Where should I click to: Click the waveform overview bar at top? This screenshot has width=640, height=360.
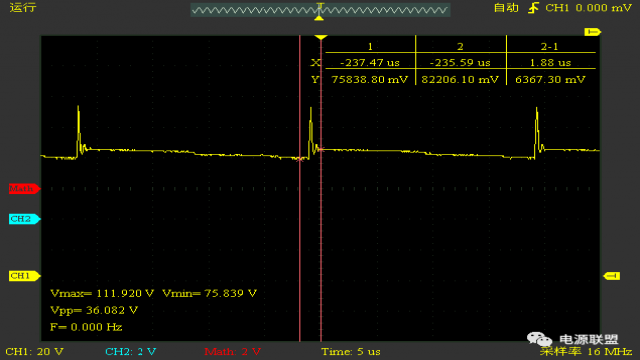tap(320, 10)
